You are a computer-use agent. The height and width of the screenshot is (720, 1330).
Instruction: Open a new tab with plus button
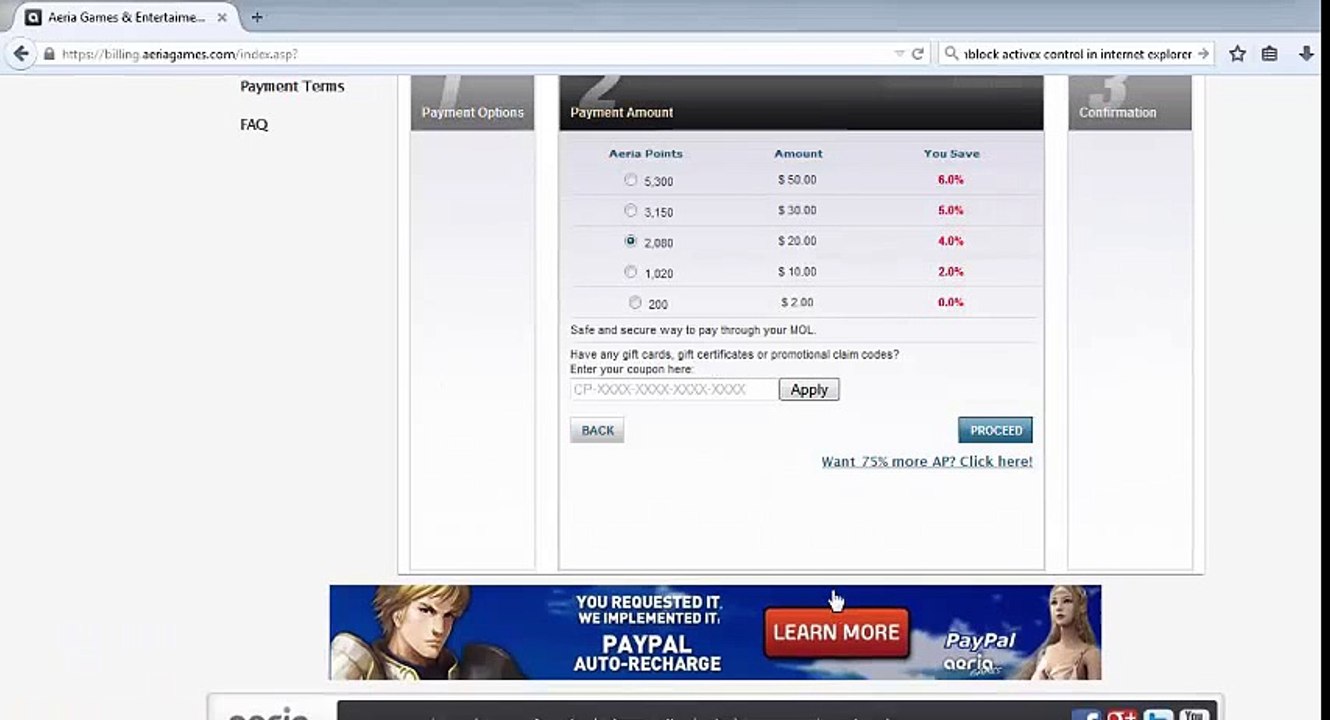[x=257, y=17]
